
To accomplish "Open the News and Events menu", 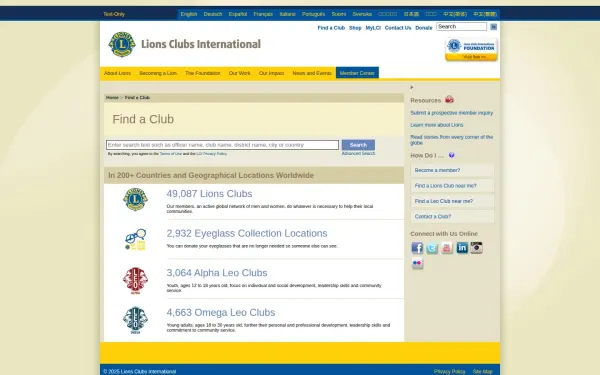I will click(x=312, y=73).
